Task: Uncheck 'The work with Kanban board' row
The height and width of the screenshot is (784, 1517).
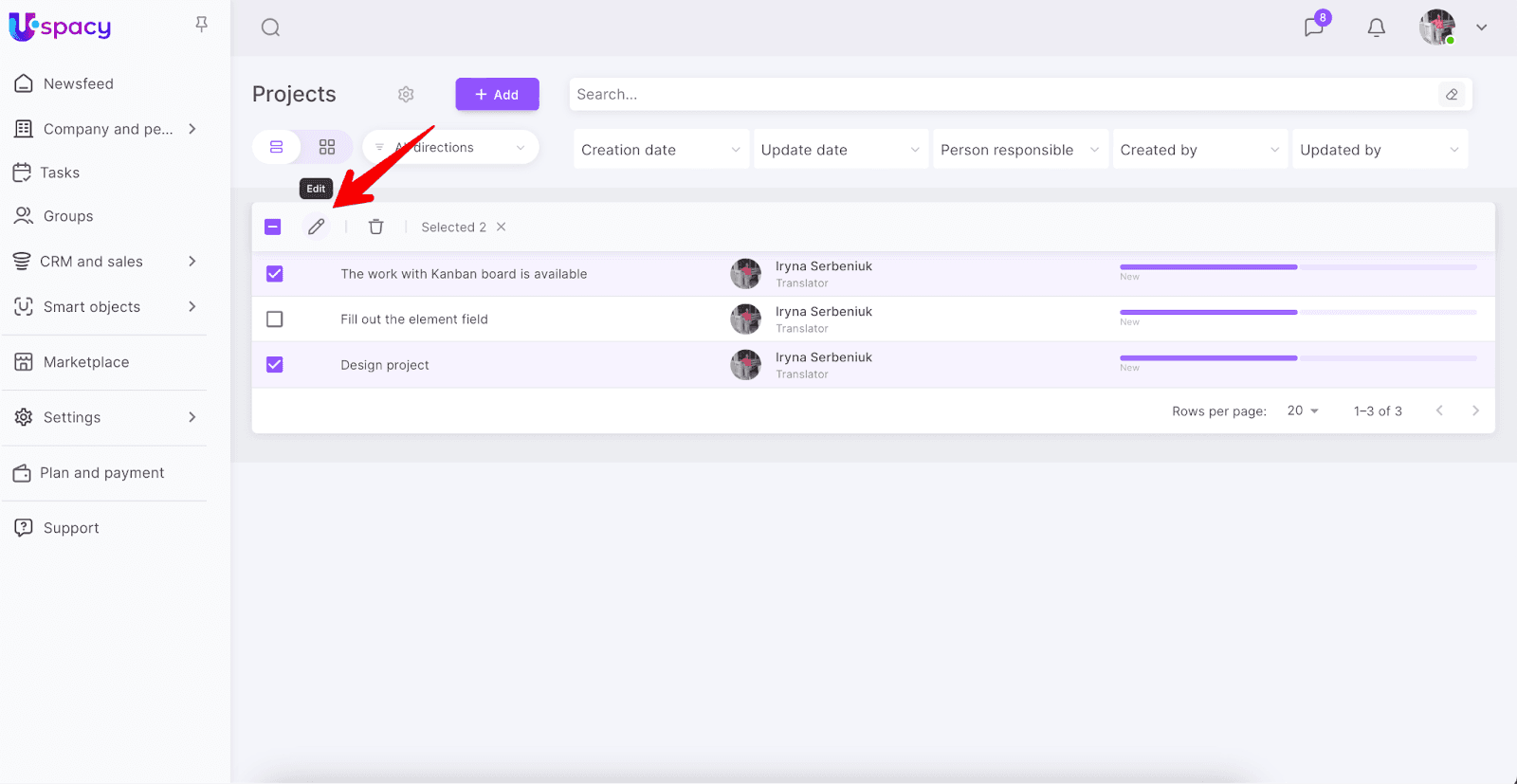Action: pyautogui.click(x=275, y=274)
